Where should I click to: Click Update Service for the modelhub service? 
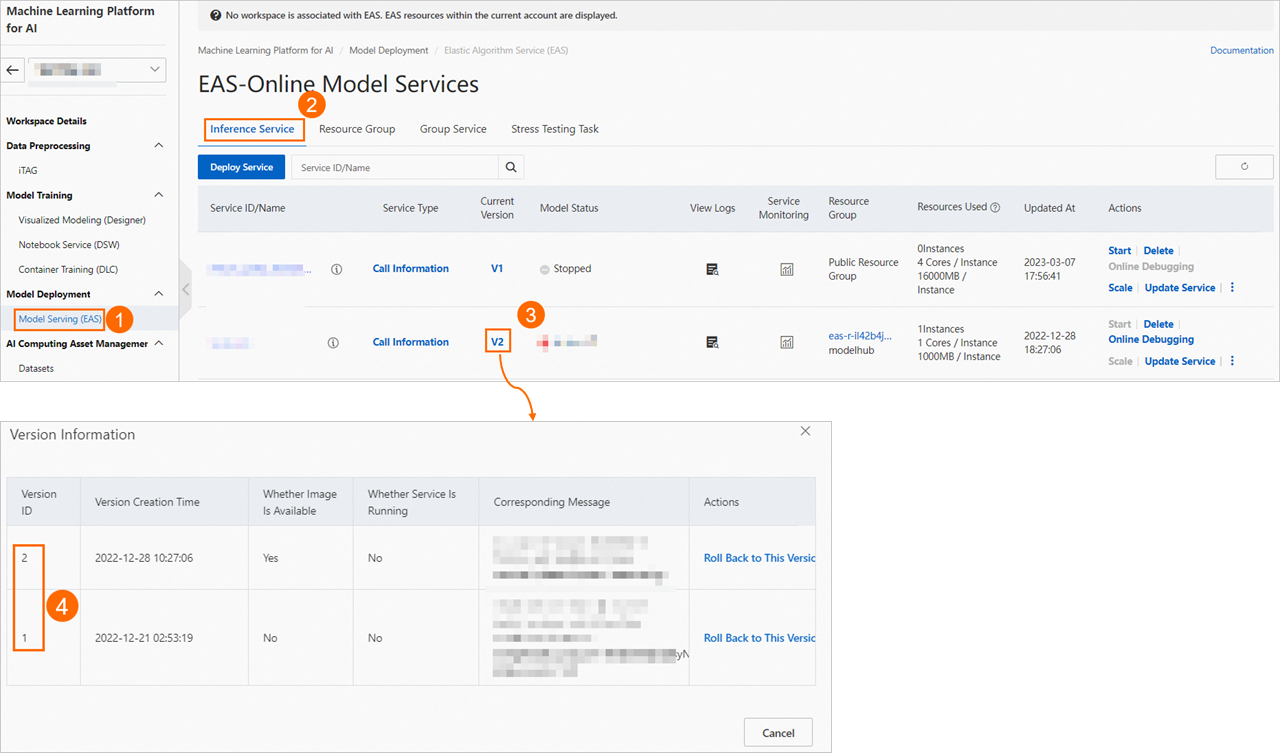click(1180, 361)
